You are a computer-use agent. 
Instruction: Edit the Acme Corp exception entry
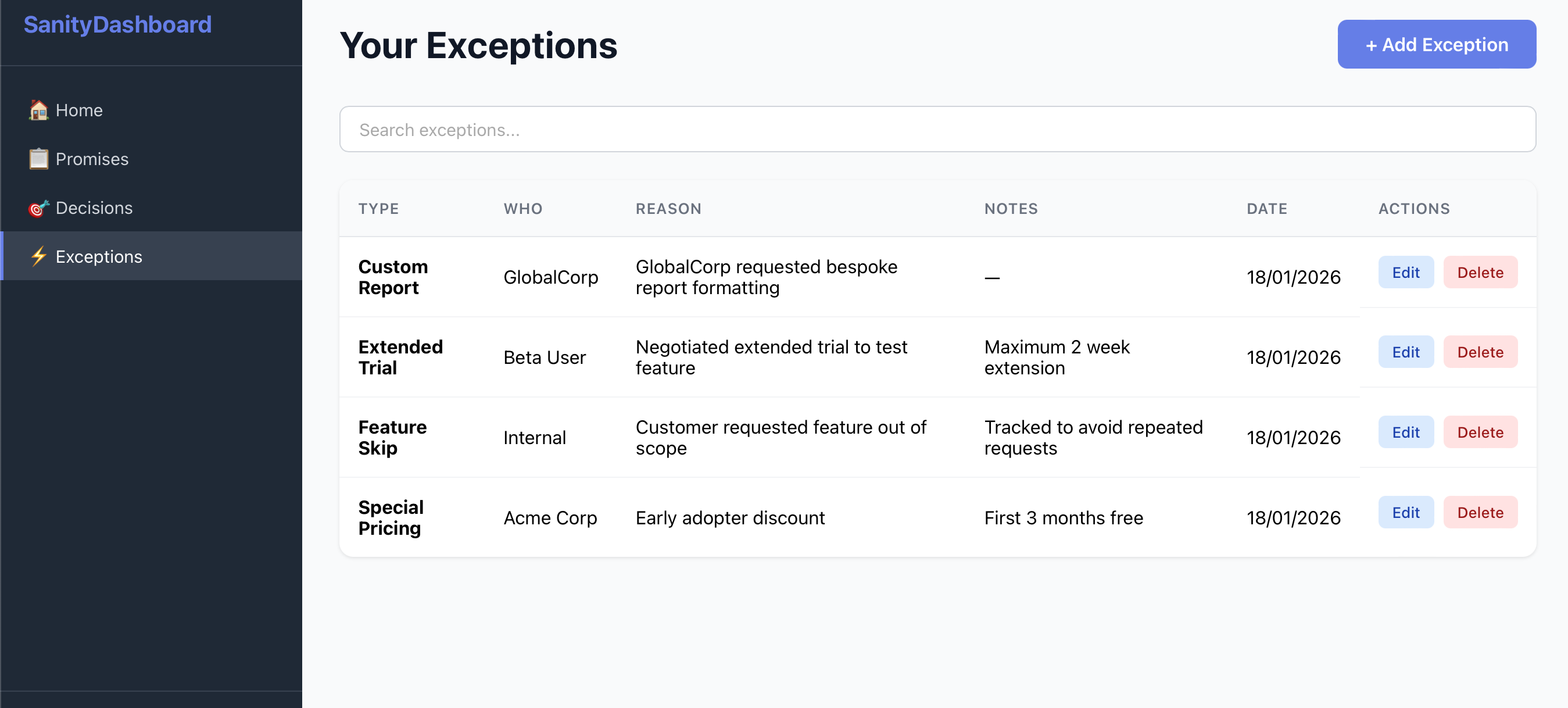point(1405,512)
